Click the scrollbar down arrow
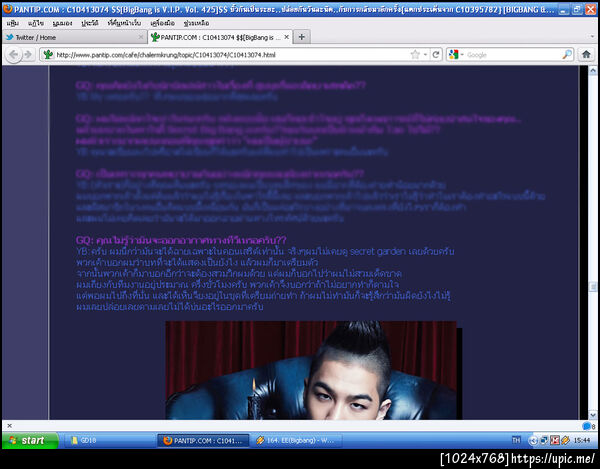The image size is (600, 469). coord(593,415)
